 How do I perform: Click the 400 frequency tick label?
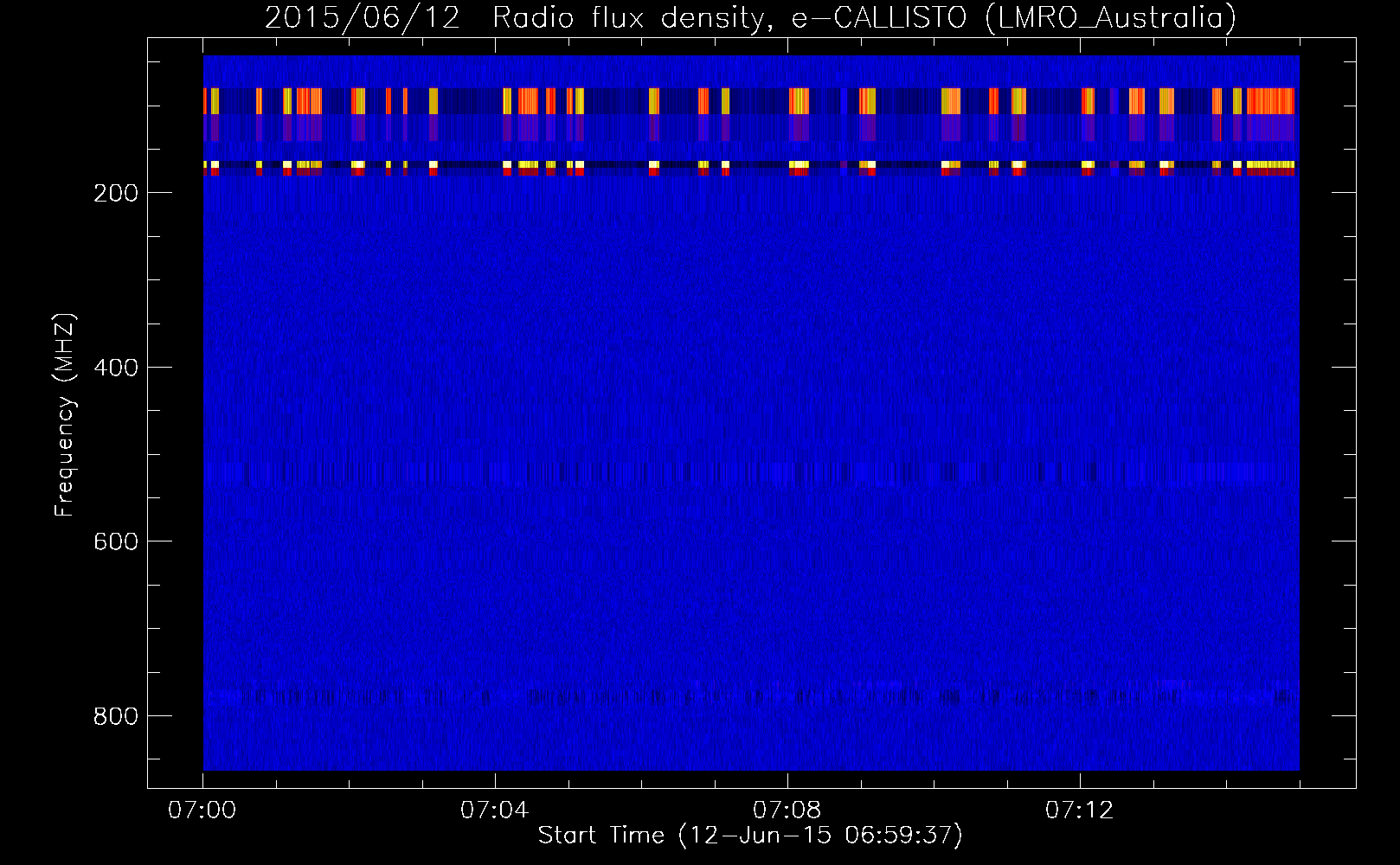115,368
